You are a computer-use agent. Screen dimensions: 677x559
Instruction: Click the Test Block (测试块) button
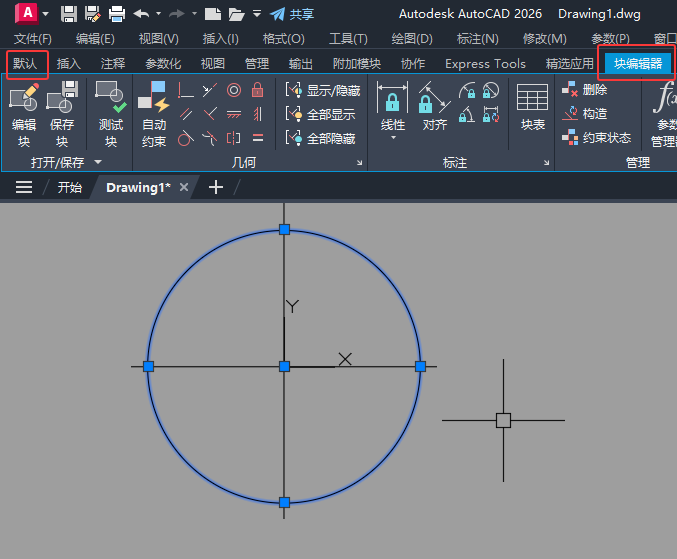(111, 114)
